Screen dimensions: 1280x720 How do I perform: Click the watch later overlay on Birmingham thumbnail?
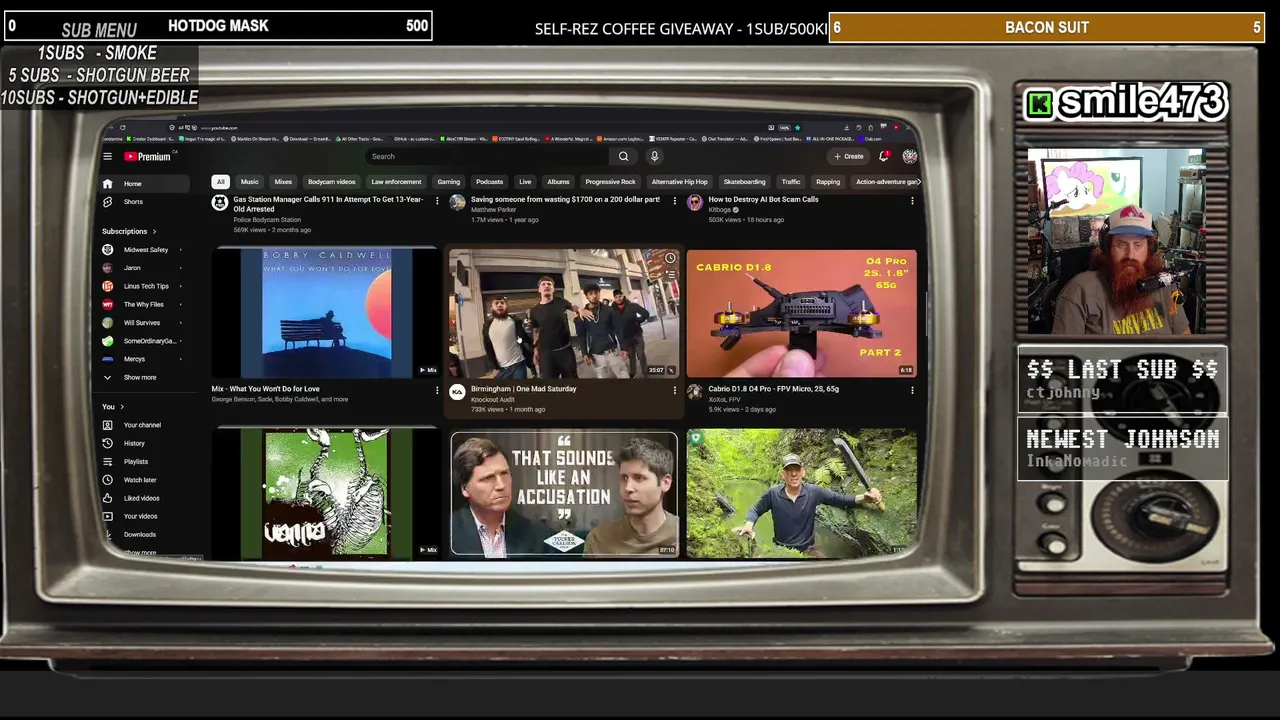(670, 258)
